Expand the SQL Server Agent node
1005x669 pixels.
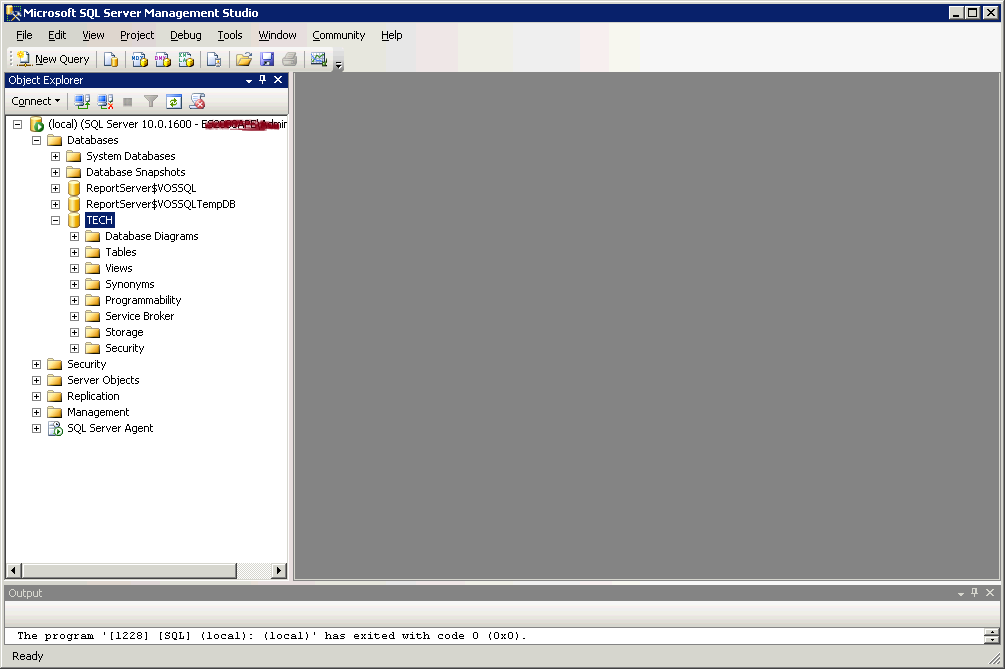coord(37,429)
